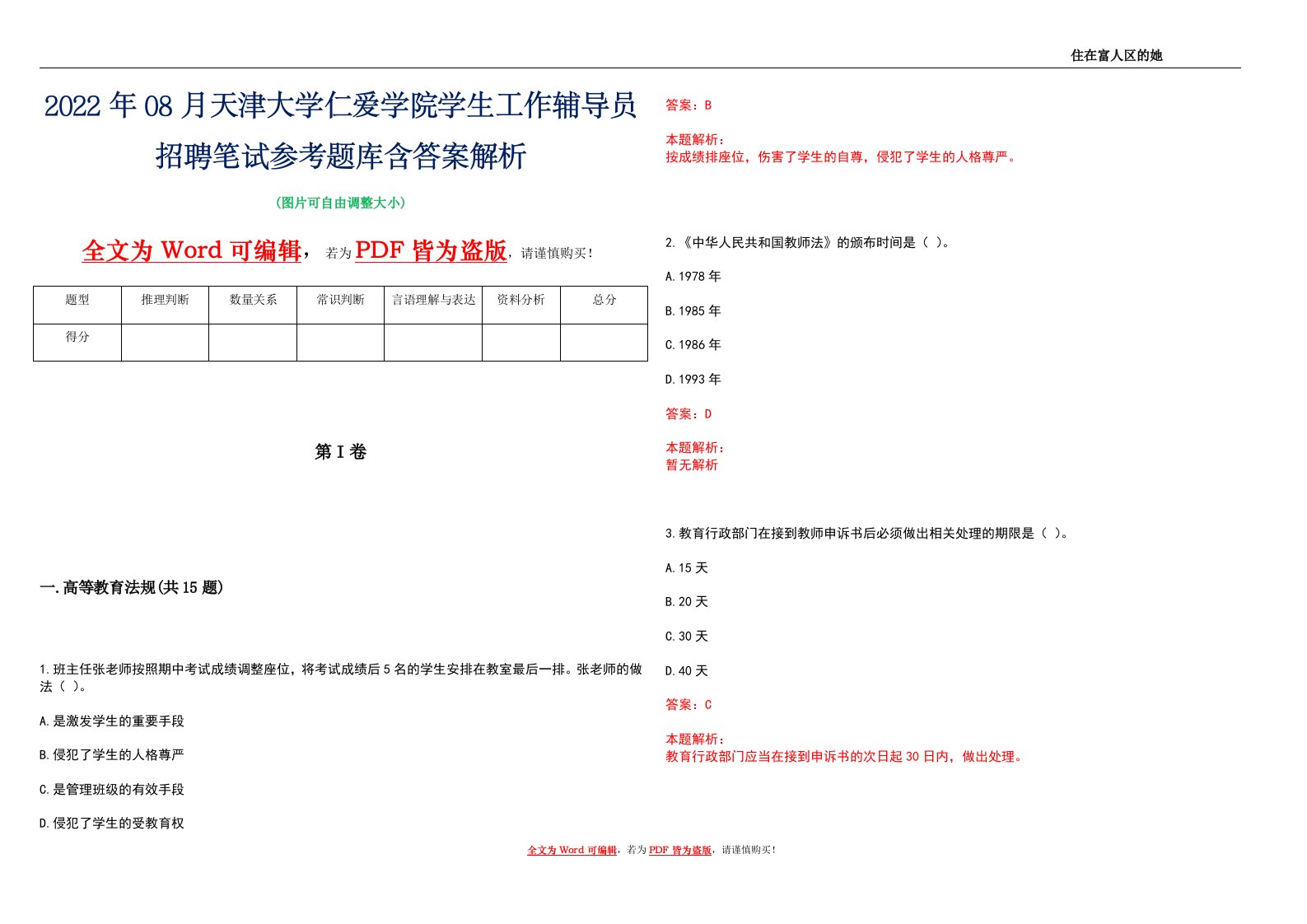The height and width of the screenshot is (924, 1307).
Task: Click the header text 住在富人区的她
Action: (1116, 55)
